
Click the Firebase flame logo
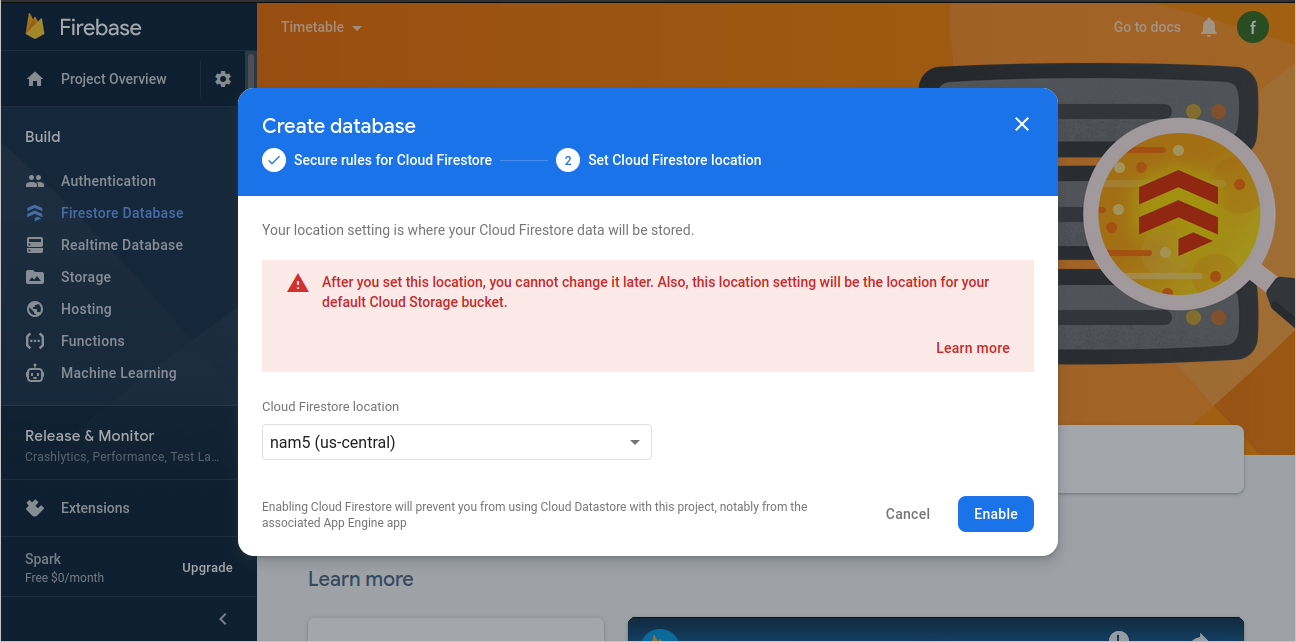coord(36,27)
